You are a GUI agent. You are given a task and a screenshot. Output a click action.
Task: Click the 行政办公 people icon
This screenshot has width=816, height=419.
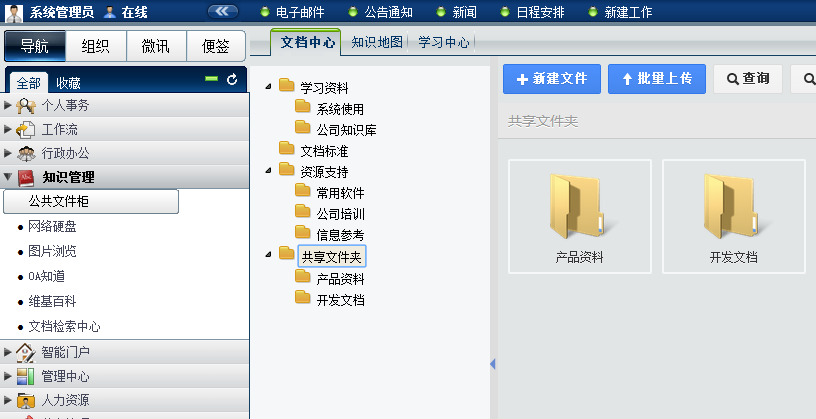(26, 154)
